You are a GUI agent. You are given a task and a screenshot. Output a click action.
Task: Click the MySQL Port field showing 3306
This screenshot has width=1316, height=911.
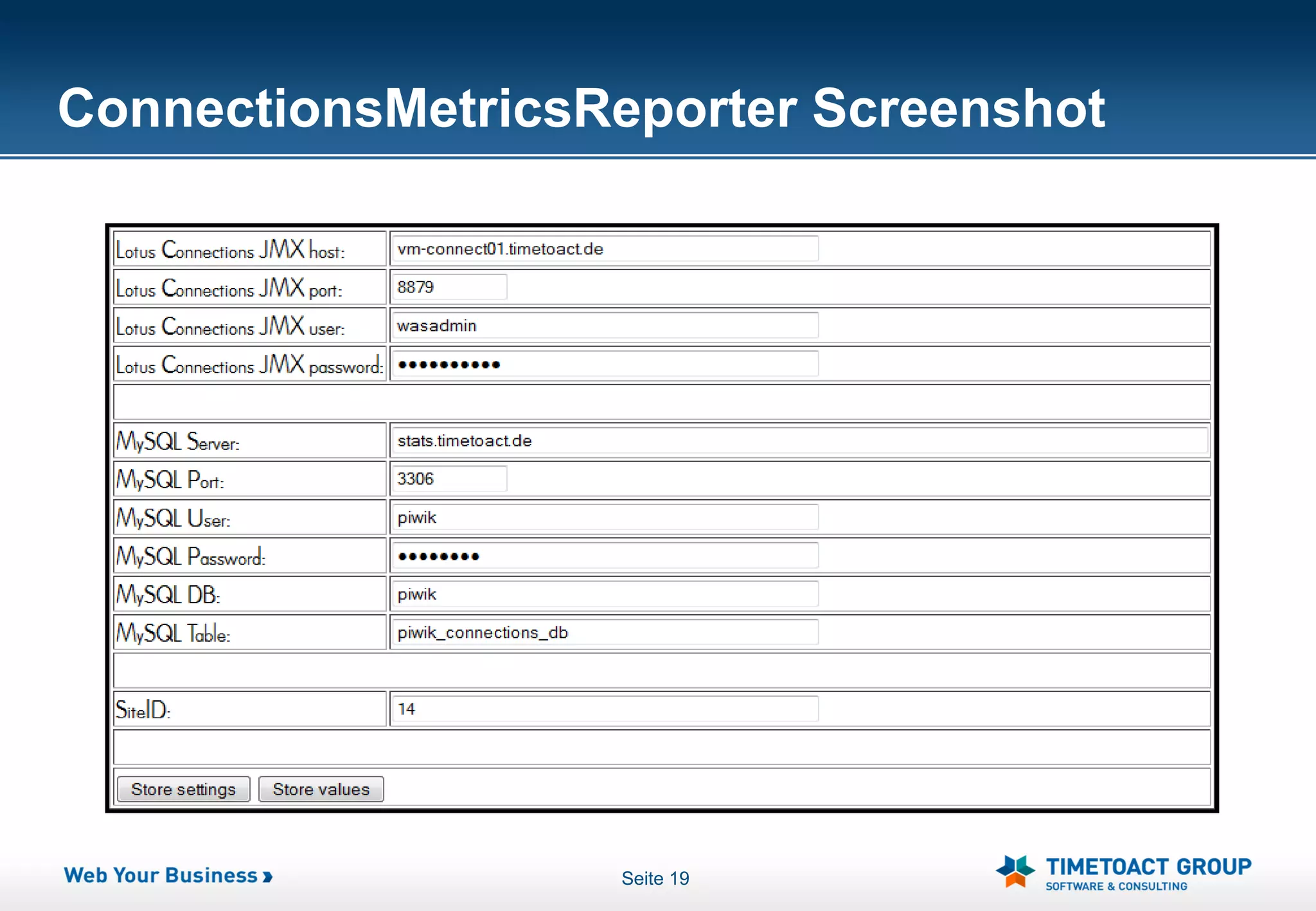[x=449, y=479]
